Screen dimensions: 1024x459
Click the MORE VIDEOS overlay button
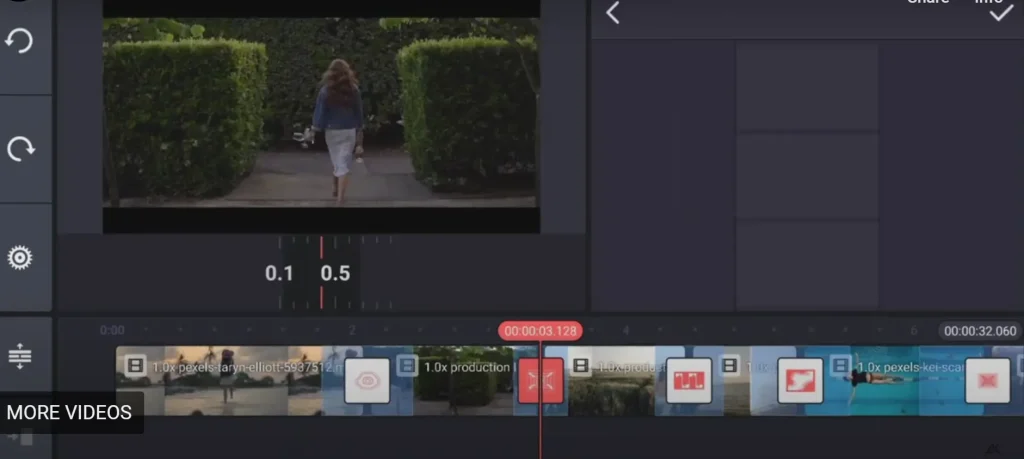point(70,412)
